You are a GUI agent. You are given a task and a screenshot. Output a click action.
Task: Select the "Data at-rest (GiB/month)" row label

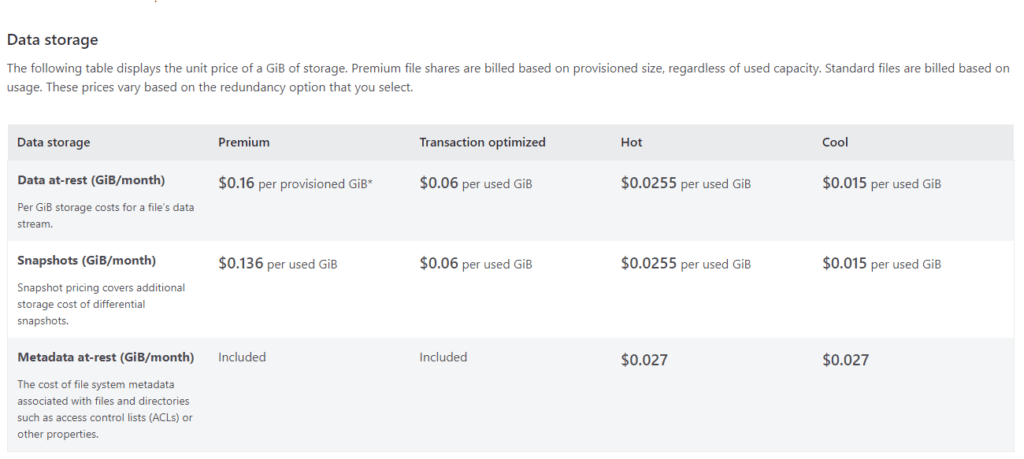pos(91,180)
